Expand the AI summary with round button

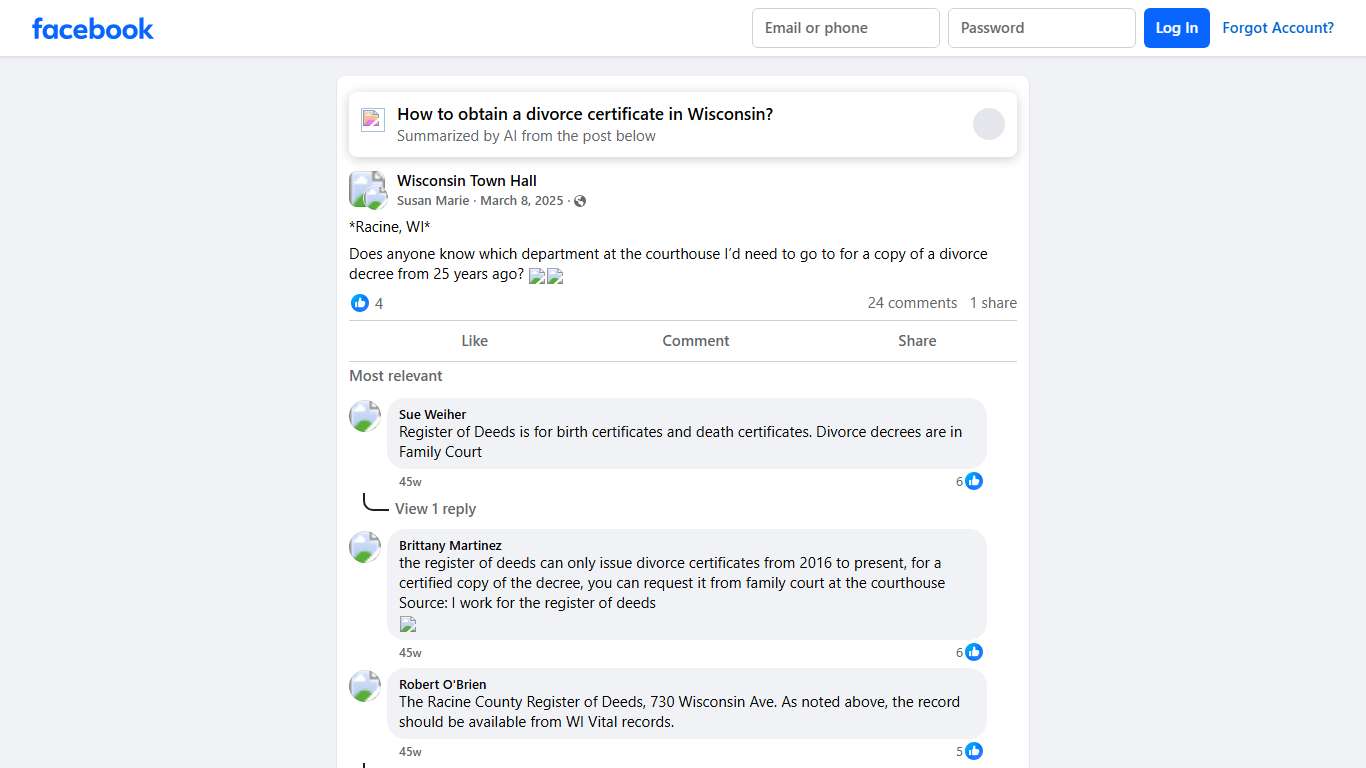988,124
